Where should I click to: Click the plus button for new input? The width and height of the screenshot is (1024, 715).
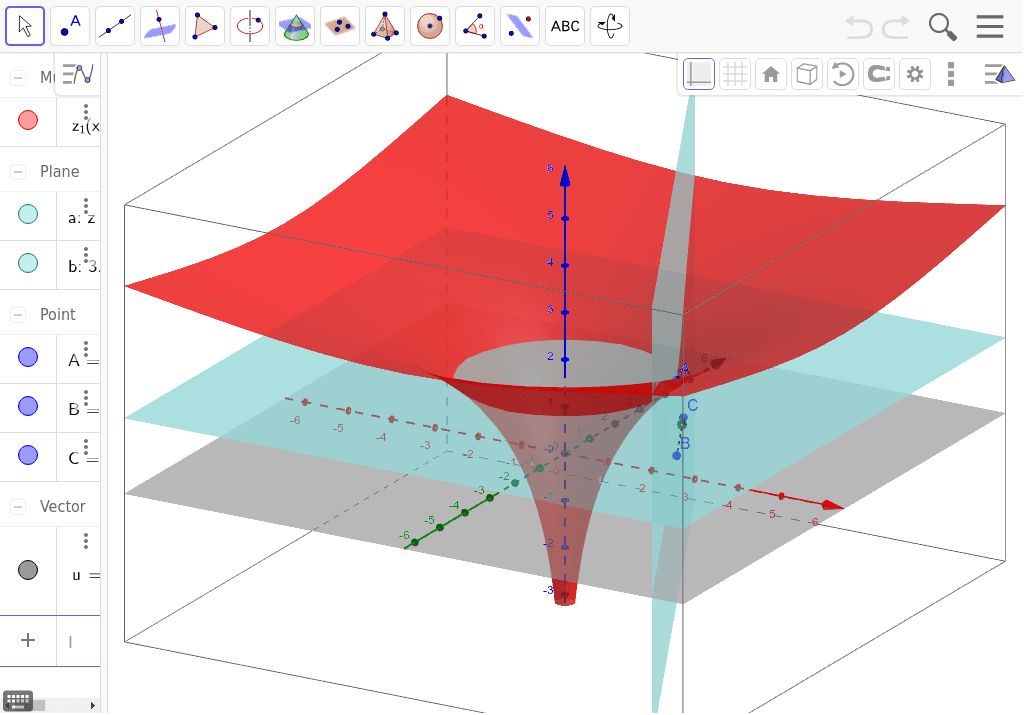point(28,640)
